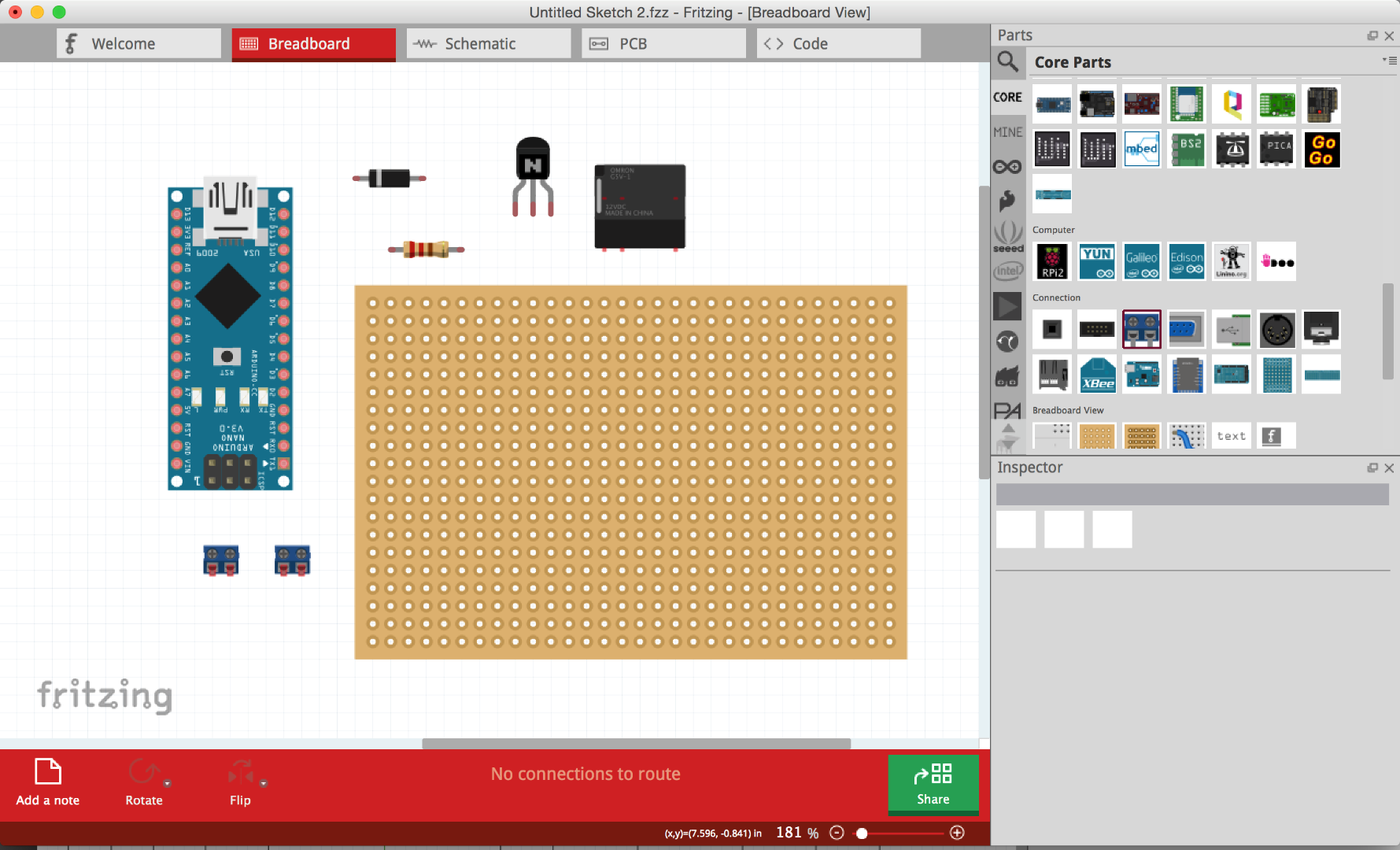Select the SparkFun flame parts bin
This screenshot has width=1400, height=850.
[x=1008, y=200]
